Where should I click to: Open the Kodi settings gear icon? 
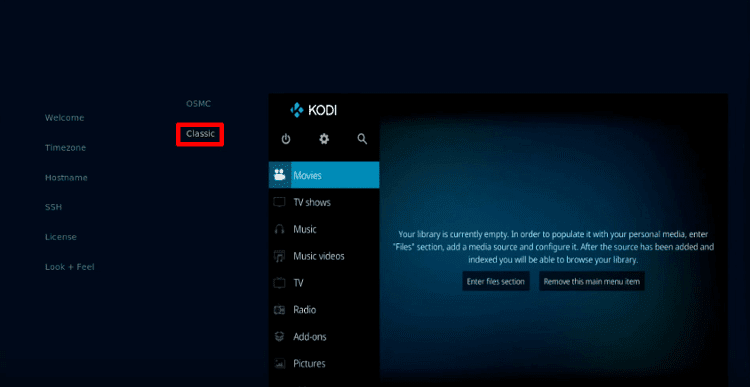point(324,139)
